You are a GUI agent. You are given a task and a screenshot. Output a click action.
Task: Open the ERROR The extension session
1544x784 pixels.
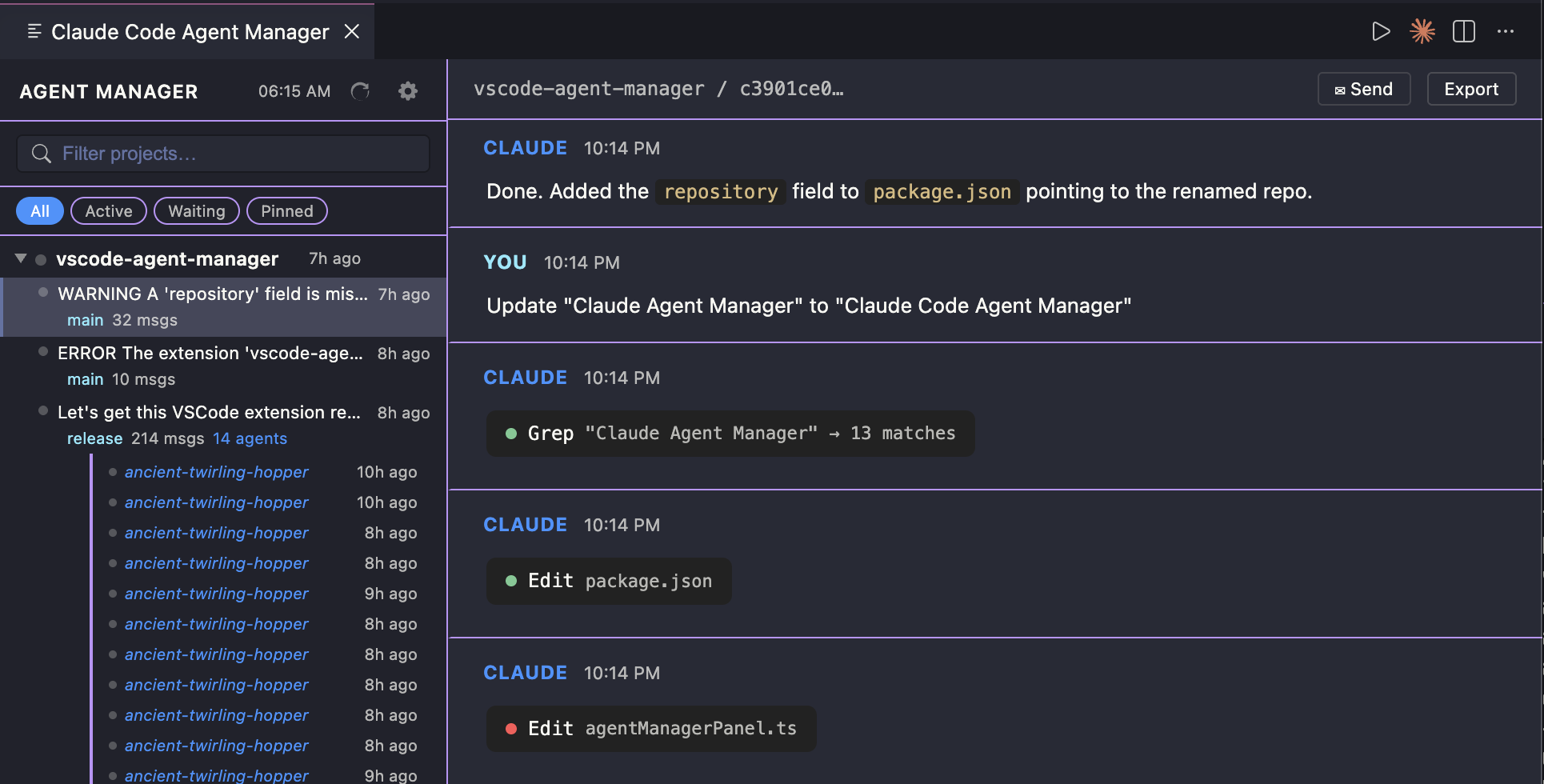[x=223, y=366]
